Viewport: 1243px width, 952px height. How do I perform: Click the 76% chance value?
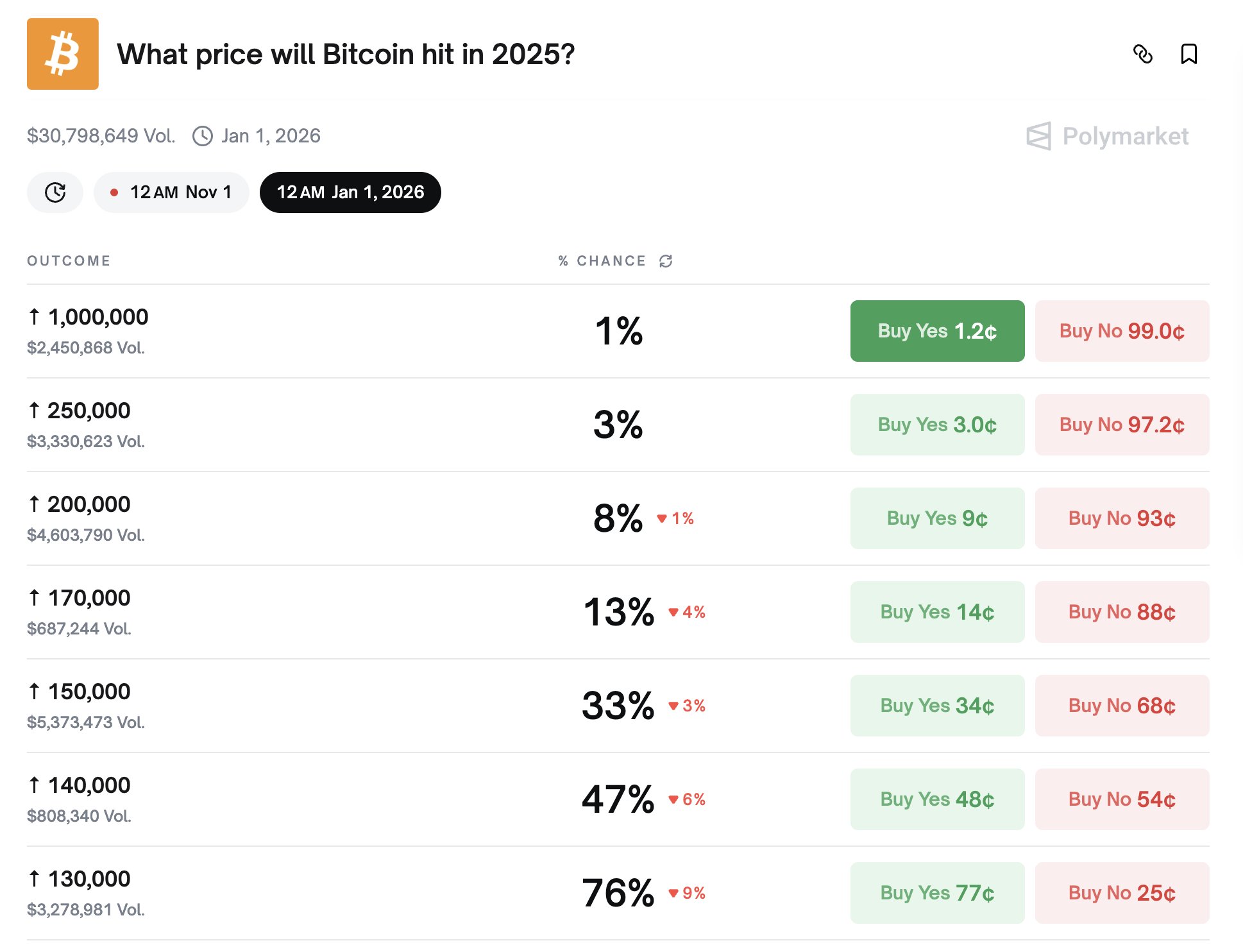[x=618, y=892]
